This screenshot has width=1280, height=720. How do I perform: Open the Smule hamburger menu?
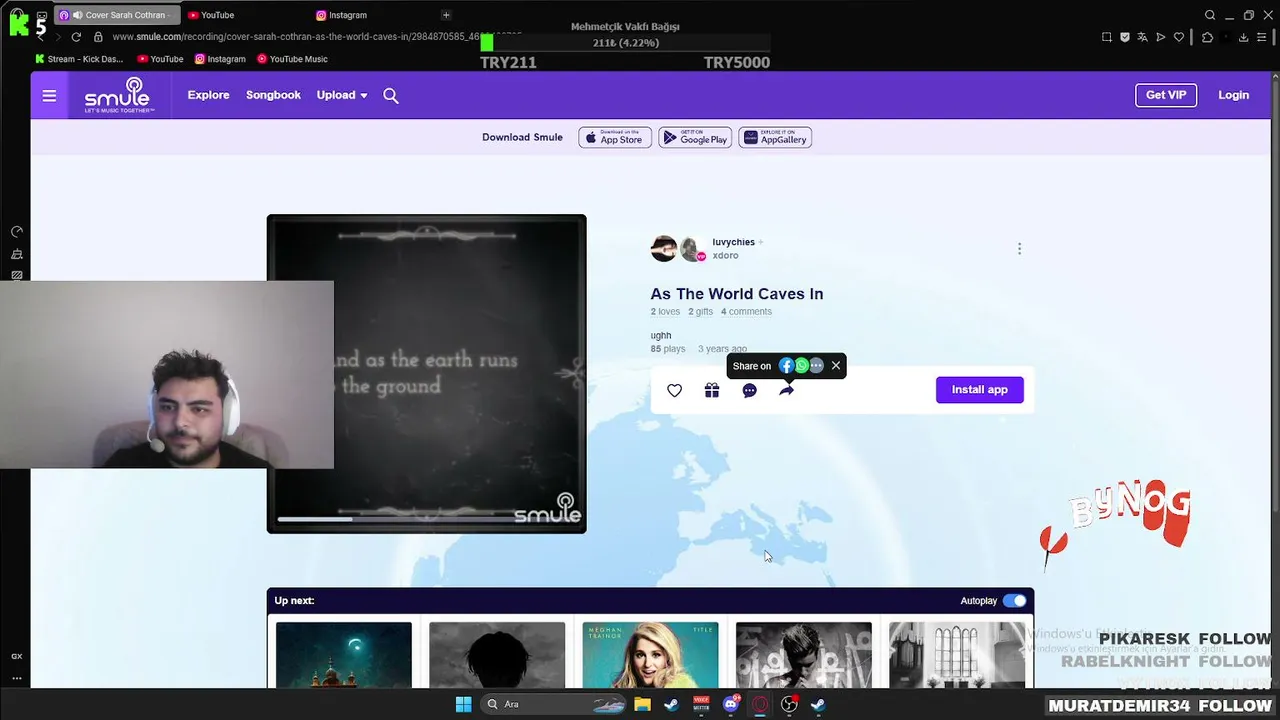[x=49, y=96]
